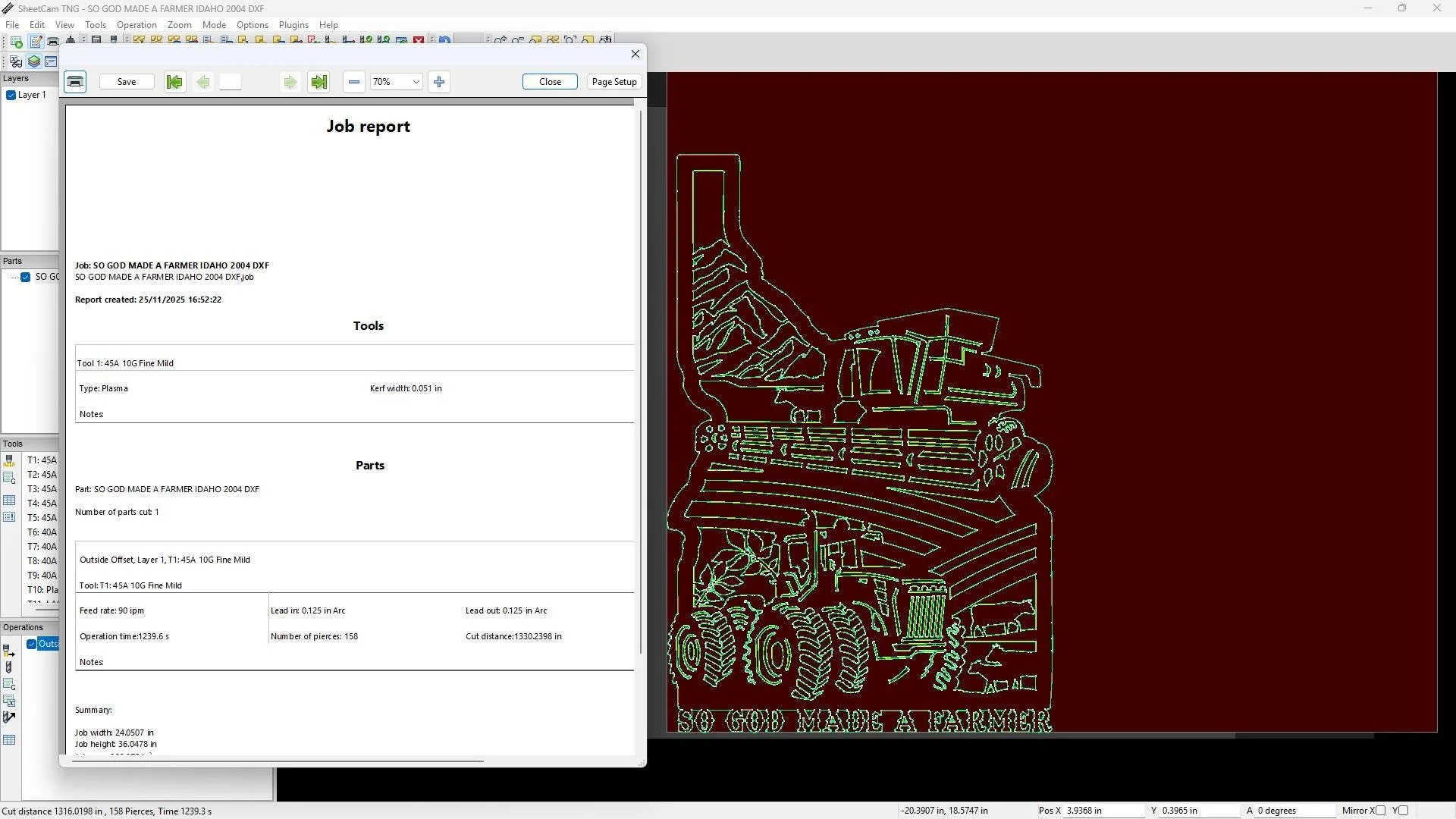The height and width of the screenshot is (819, 1456).
Task: Zoom out with the minus button
Action: [354, 82]
